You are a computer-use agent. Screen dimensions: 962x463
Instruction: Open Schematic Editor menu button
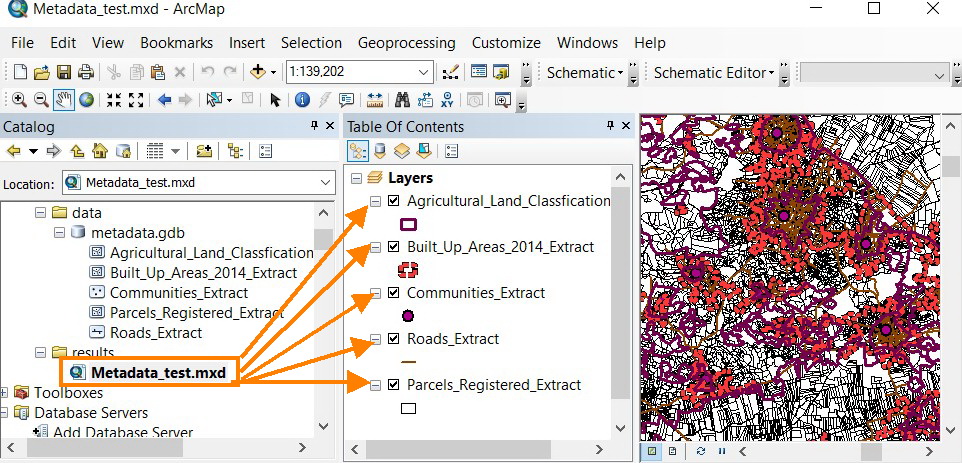[714, 72]
